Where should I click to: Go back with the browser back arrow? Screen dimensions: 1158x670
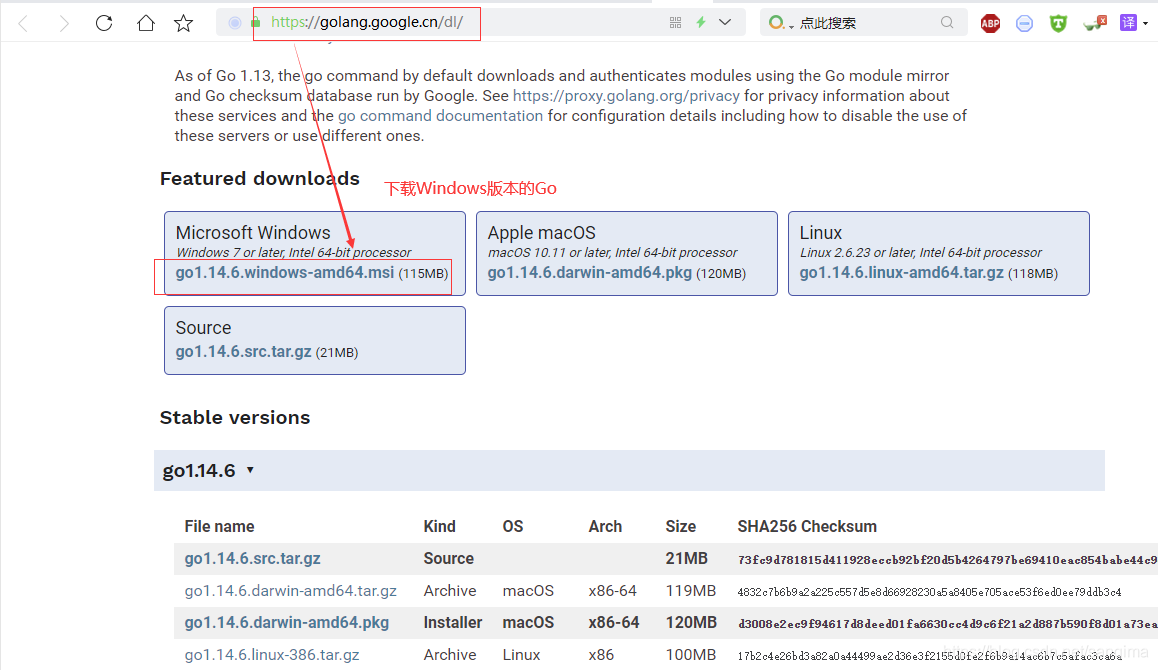[x=24, y=24]
